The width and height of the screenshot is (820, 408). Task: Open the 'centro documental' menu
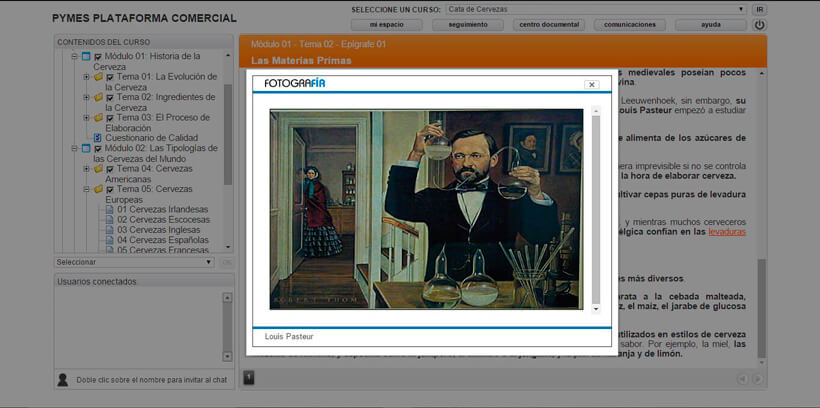549,25
